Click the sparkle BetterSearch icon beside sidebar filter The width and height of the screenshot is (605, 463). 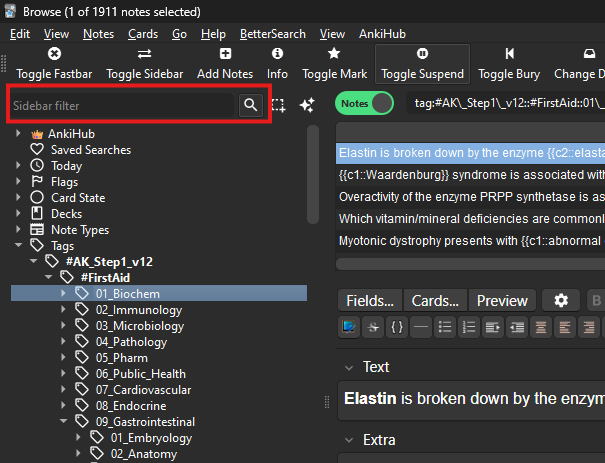pyautogui.click(x=307, y=105)
